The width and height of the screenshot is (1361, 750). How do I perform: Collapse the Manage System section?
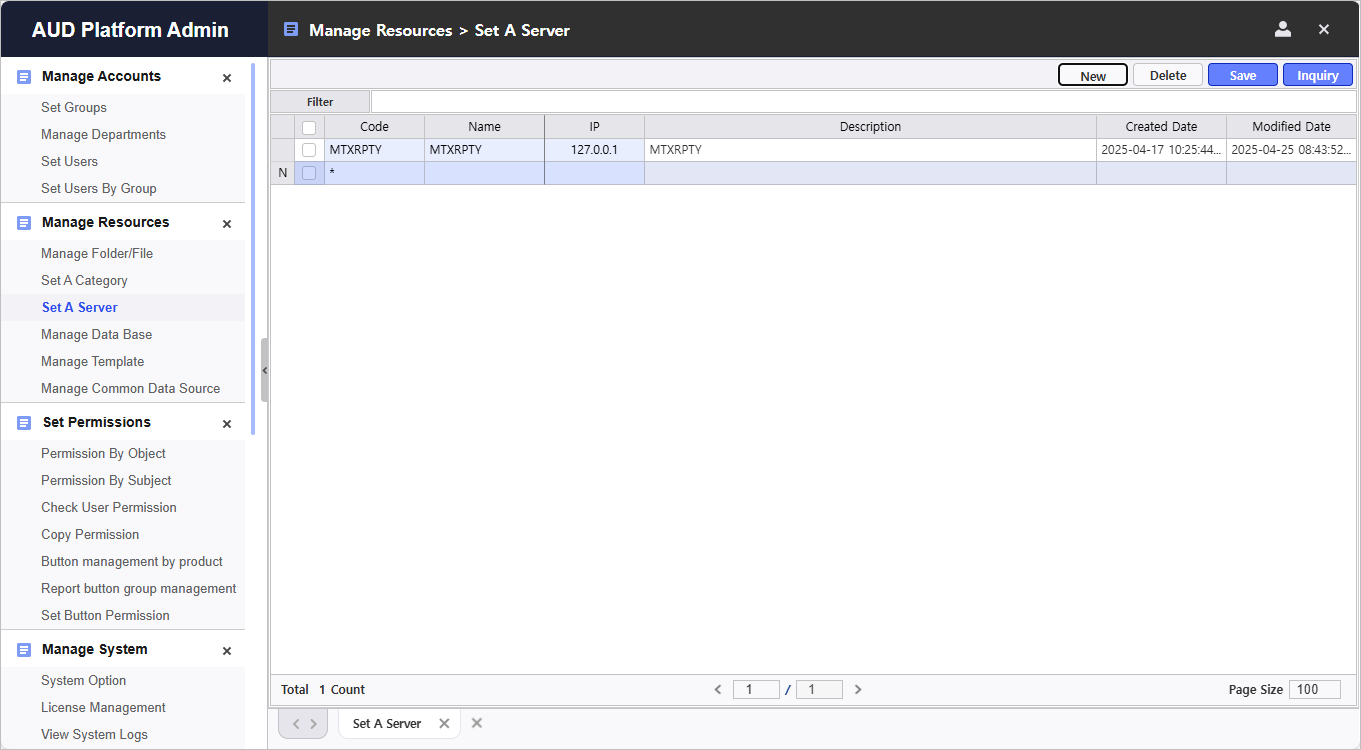227,651
